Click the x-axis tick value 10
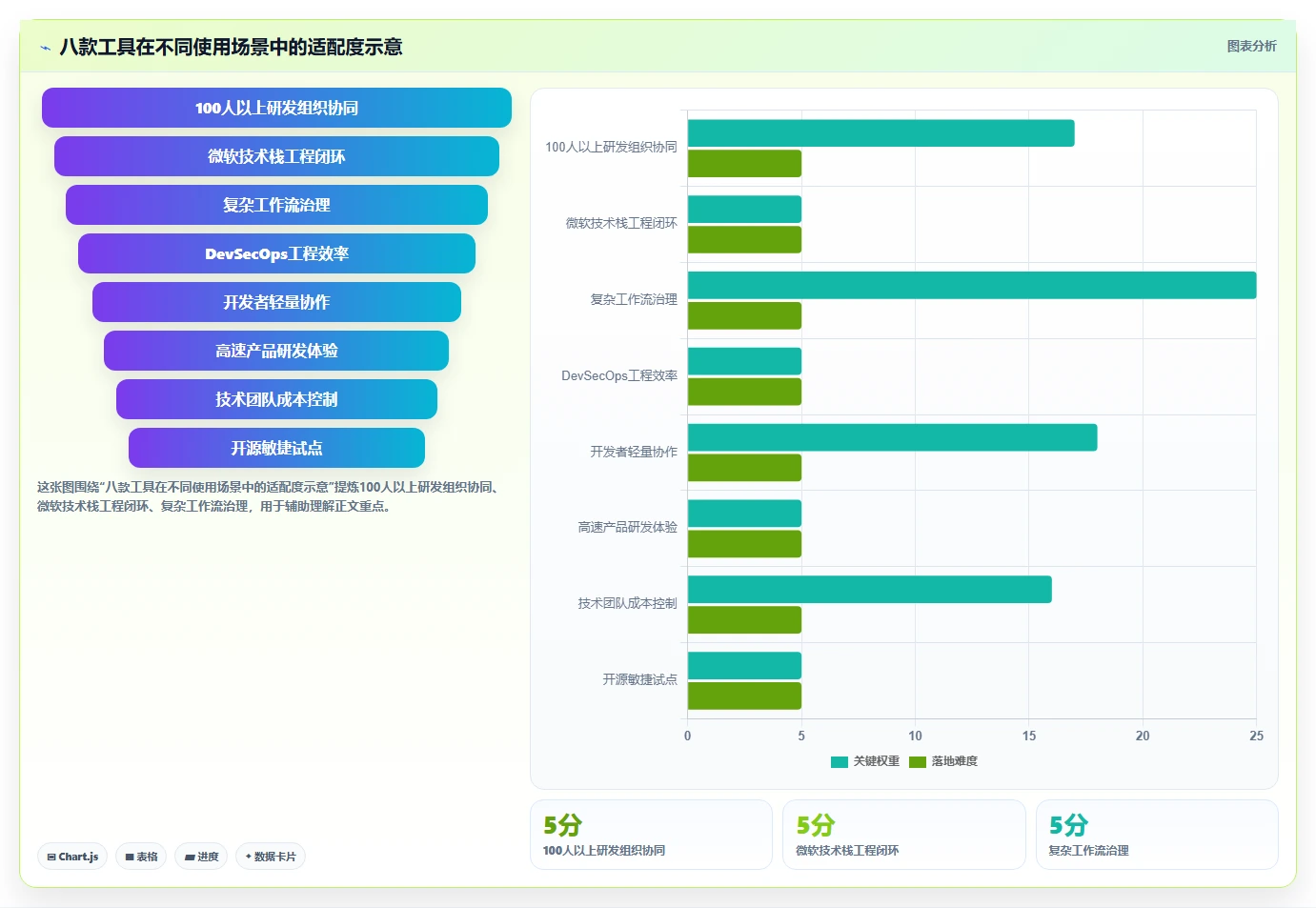 coord(915,736)
